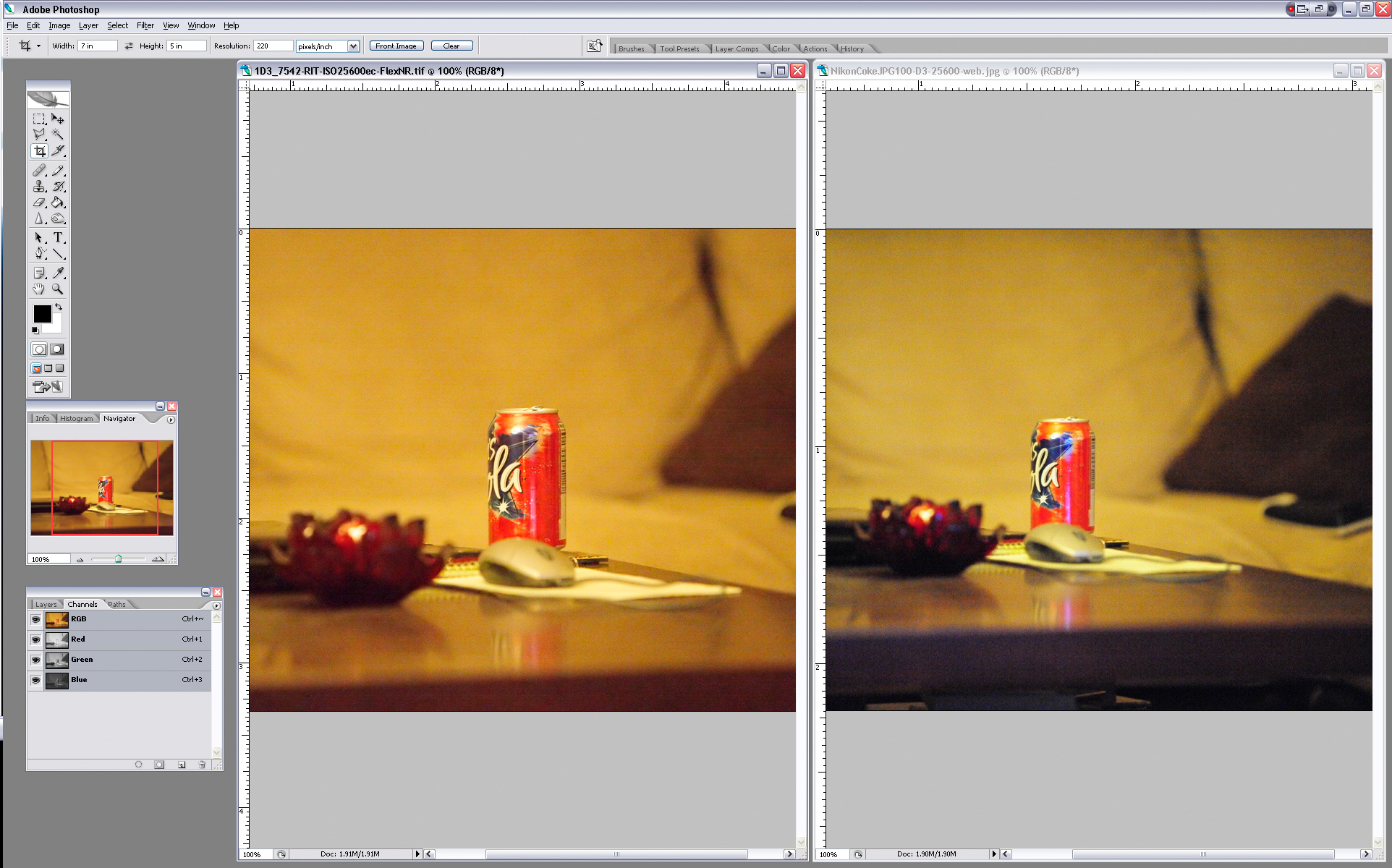Open the History tab in palette well
The height and width of the screenshot is (868, 1392).
(852, 49)
